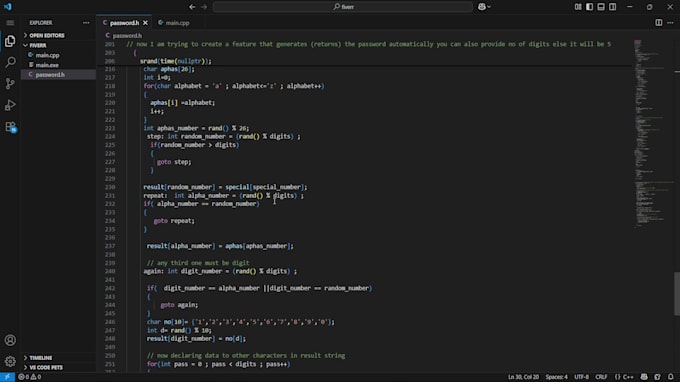The width and height of the screenshot is (680, 382).
Task: Click the Ln 30, Col 20 indicator
Action: click(x=523, y=377)
